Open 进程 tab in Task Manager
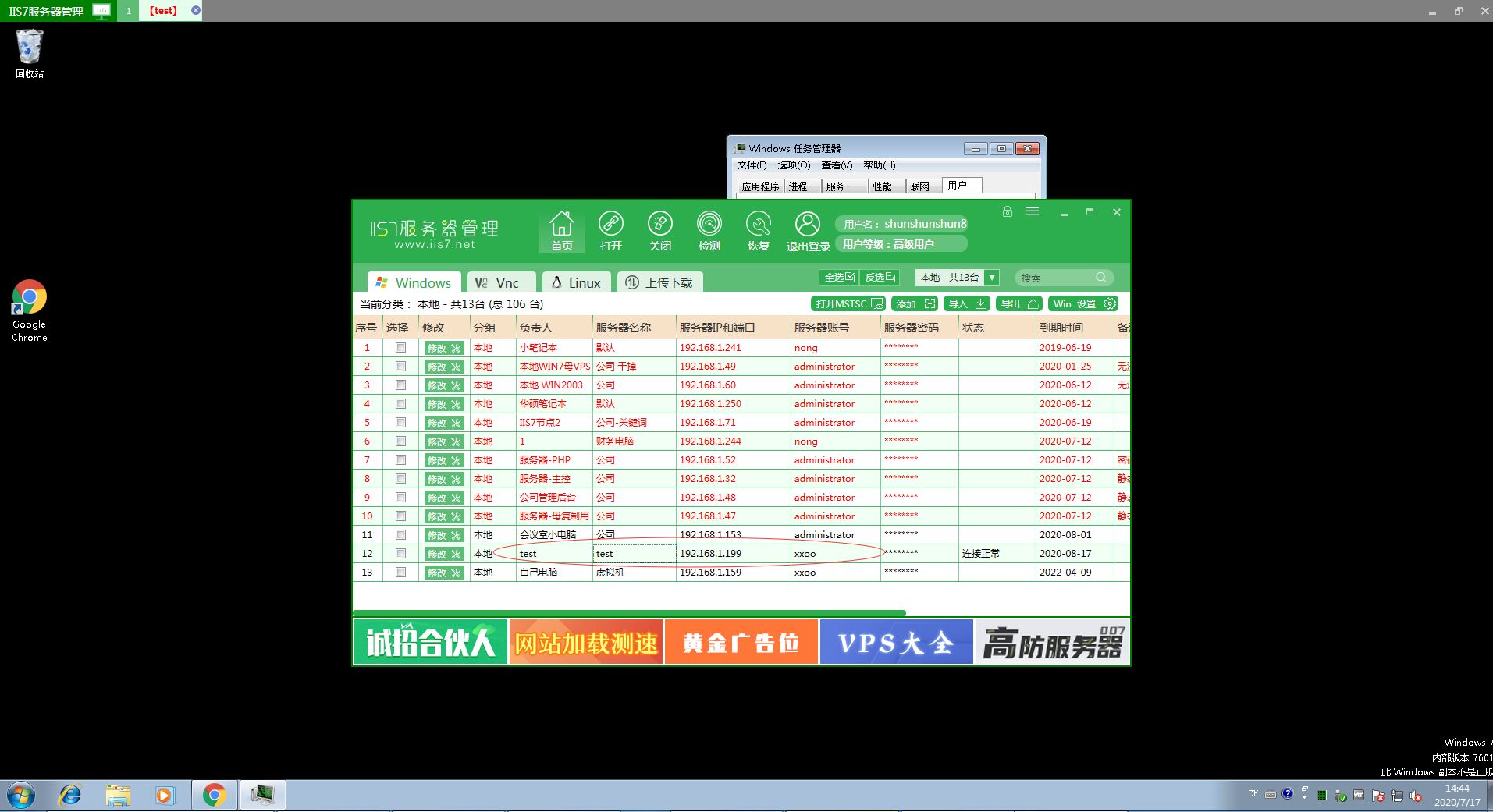 [803, 186]
